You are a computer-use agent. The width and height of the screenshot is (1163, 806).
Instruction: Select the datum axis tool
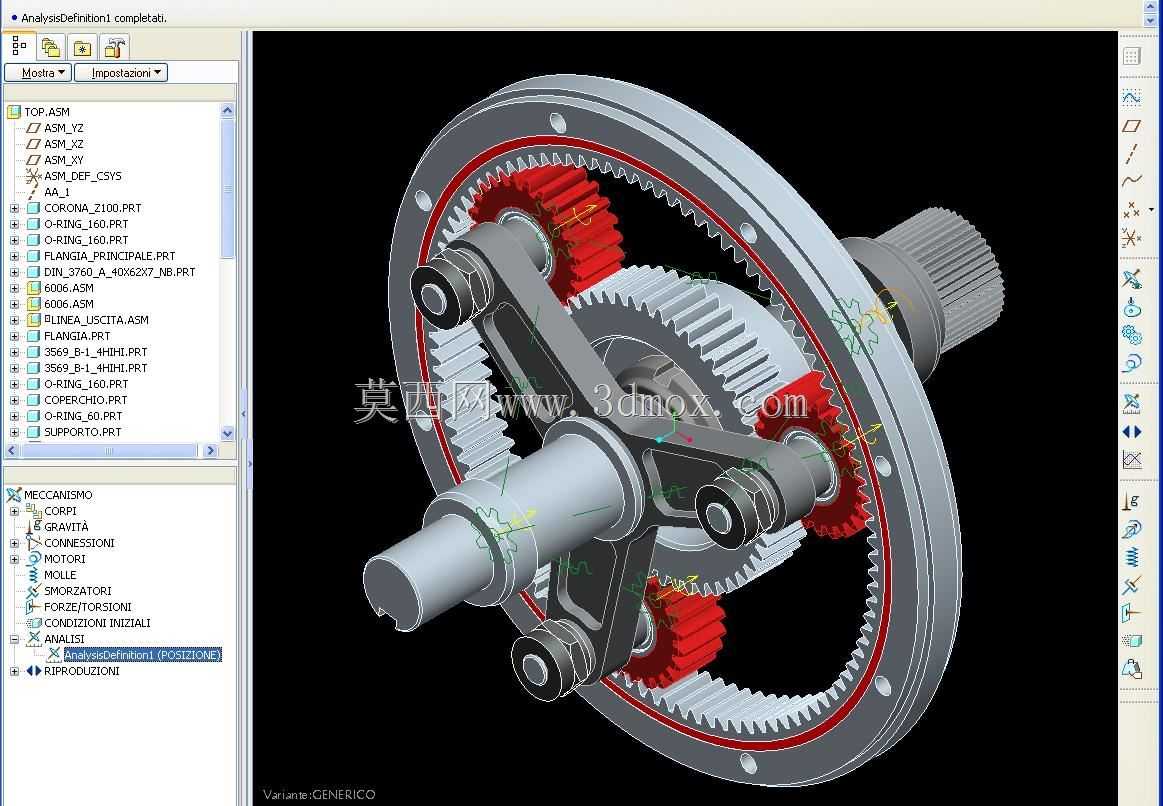[x=1131, y=153]
